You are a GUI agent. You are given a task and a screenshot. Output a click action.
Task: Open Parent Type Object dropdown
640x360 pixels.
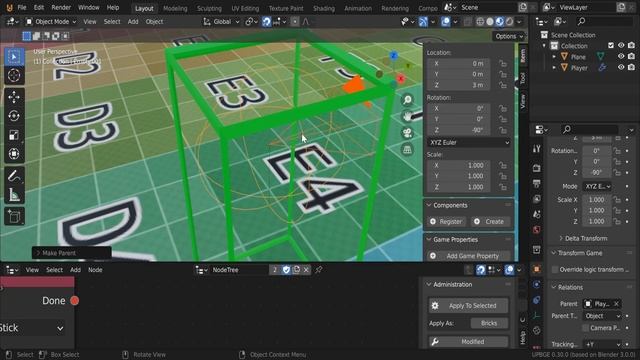[602, 316]
